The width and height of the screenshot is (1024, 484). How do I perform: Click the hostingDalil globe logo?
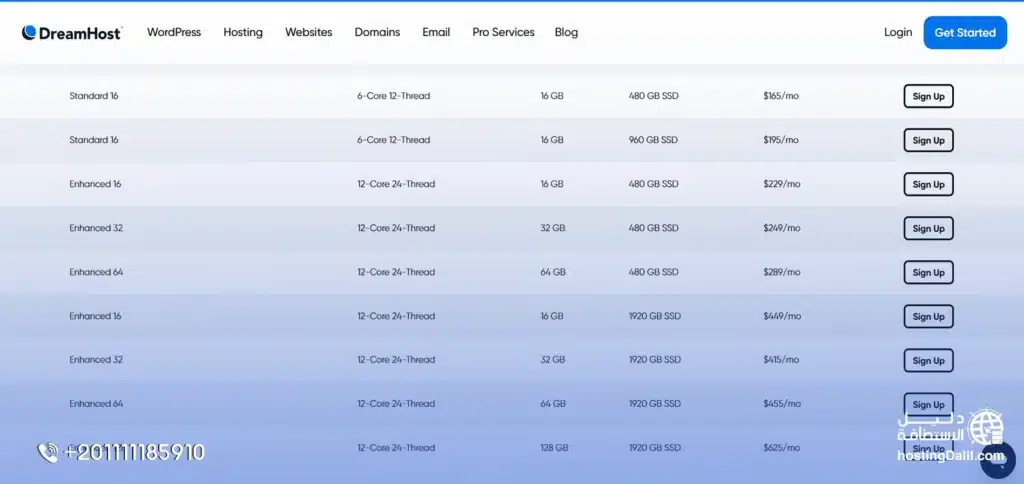click(x=987, y=426)
